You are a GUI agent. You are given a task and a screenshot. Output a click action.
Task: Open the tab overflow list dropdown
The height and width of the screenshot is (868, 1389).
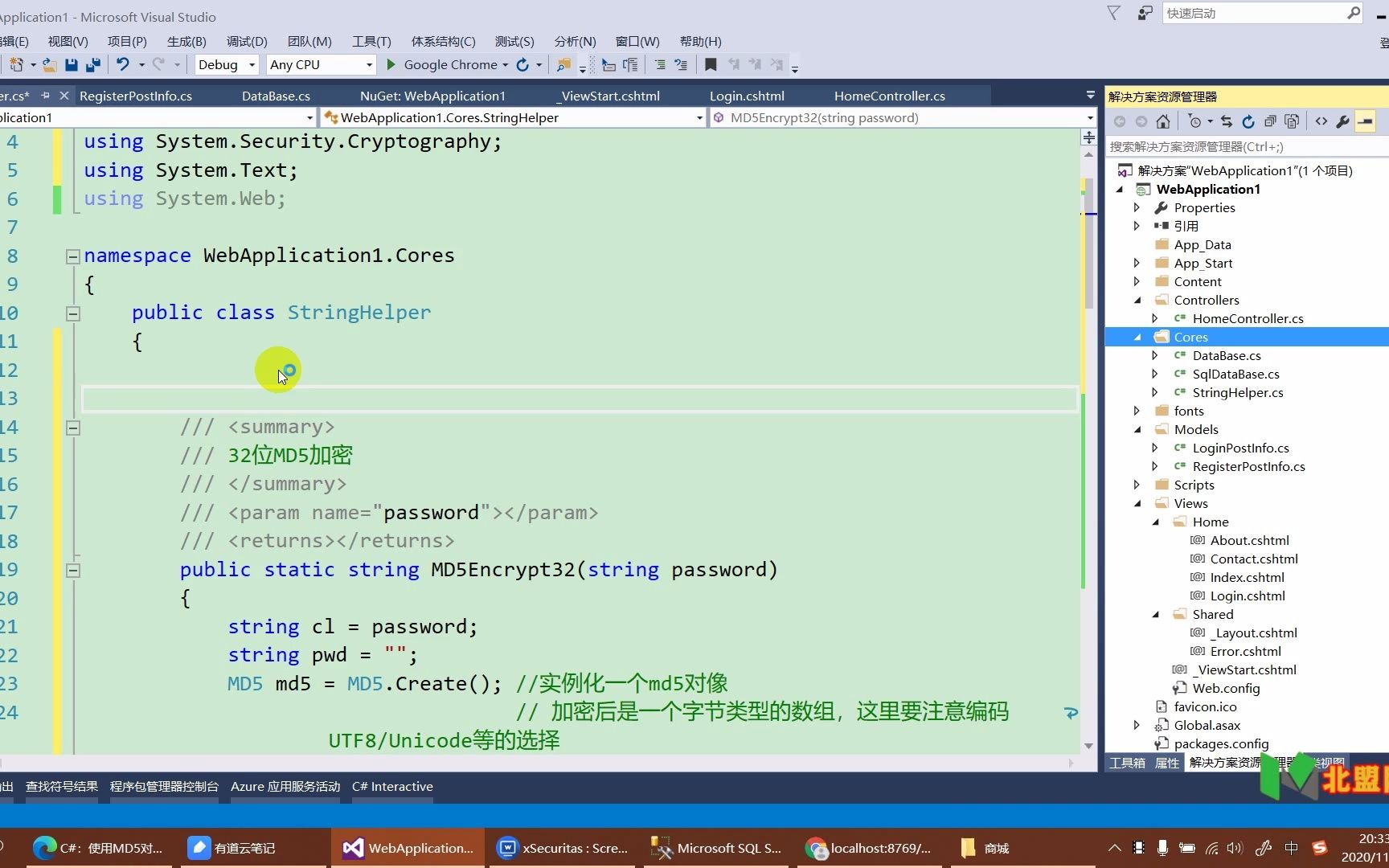pyautogui.click(x=1090, y=95)
